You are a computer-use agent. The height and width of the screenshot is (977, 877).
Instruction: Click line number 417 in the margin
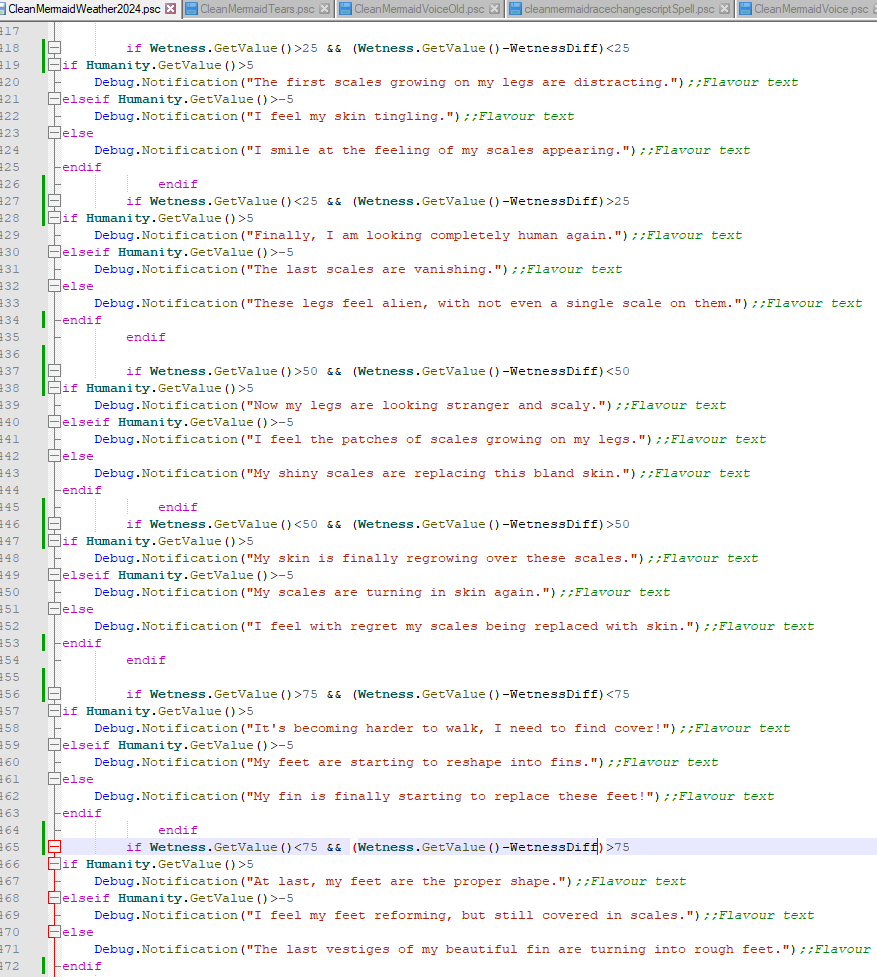coord(10,31)
